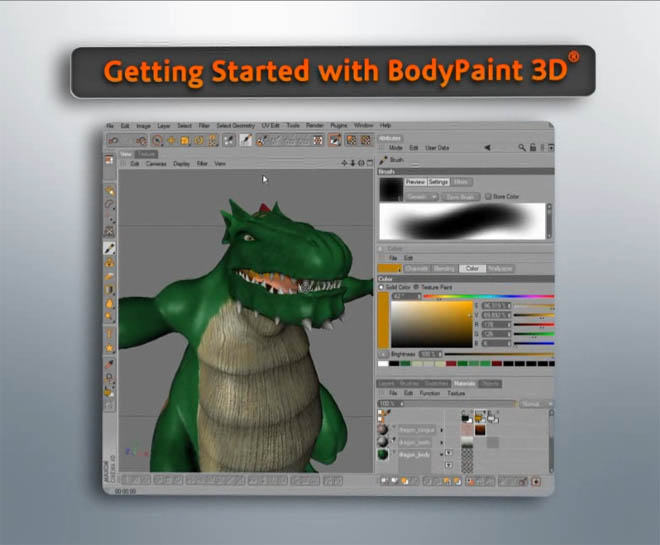Select the Scale tool in top toolbar
The image size is (660, 545).
point(185,141)
